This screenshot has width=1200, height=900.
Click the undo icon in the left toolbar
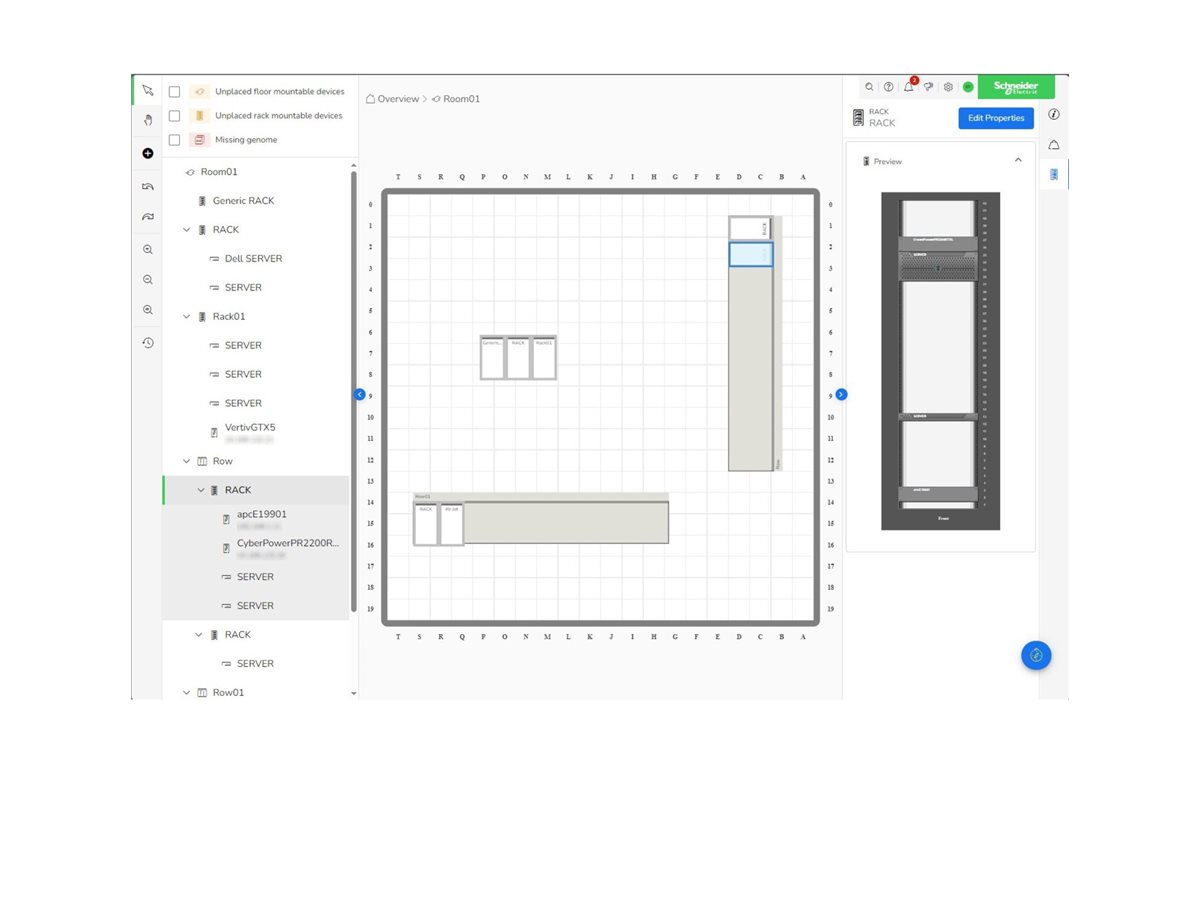click(x=147, y=186)
